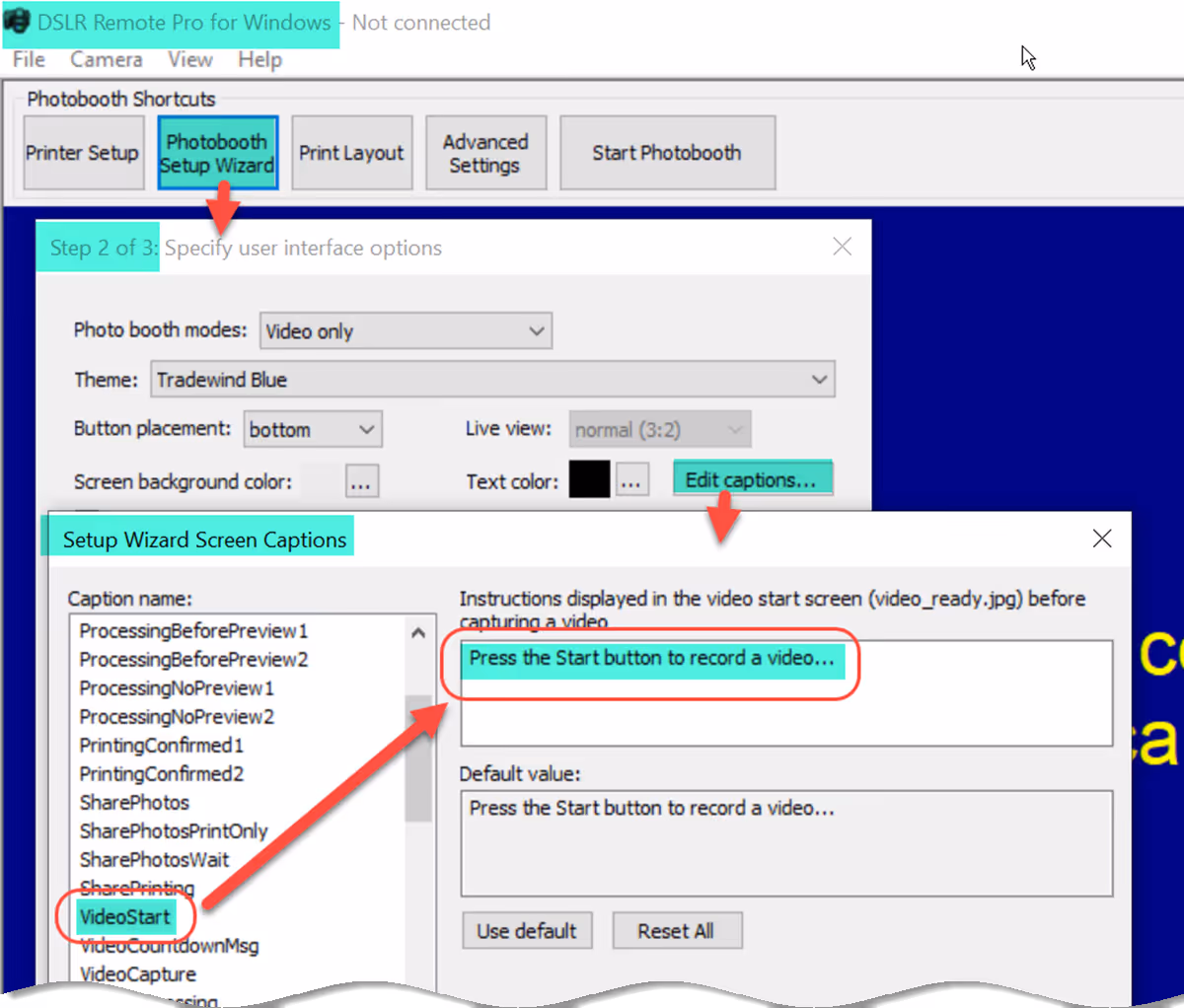The width and height of the screenshot is (1184, 1008).
Task: Click the Use default button
Action: [527, 930]
